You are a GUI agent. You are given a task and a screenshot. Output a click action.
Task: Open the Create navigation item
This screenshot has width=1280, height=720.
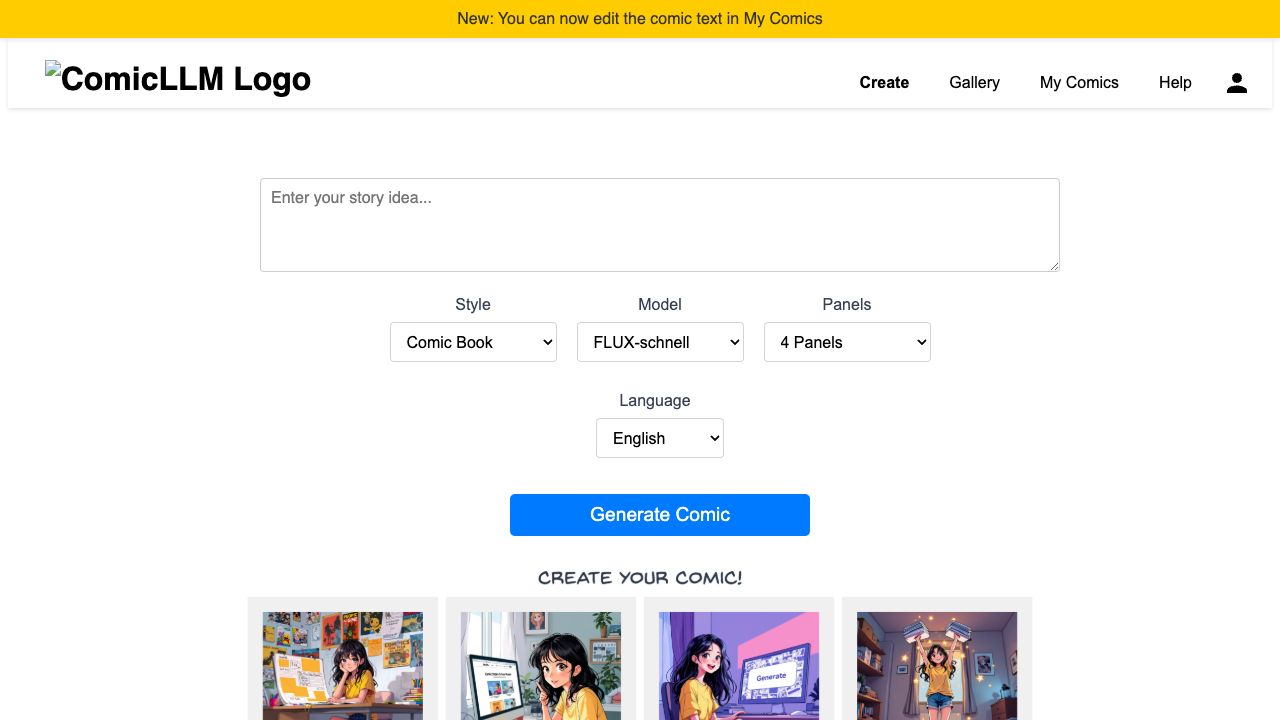884,83
